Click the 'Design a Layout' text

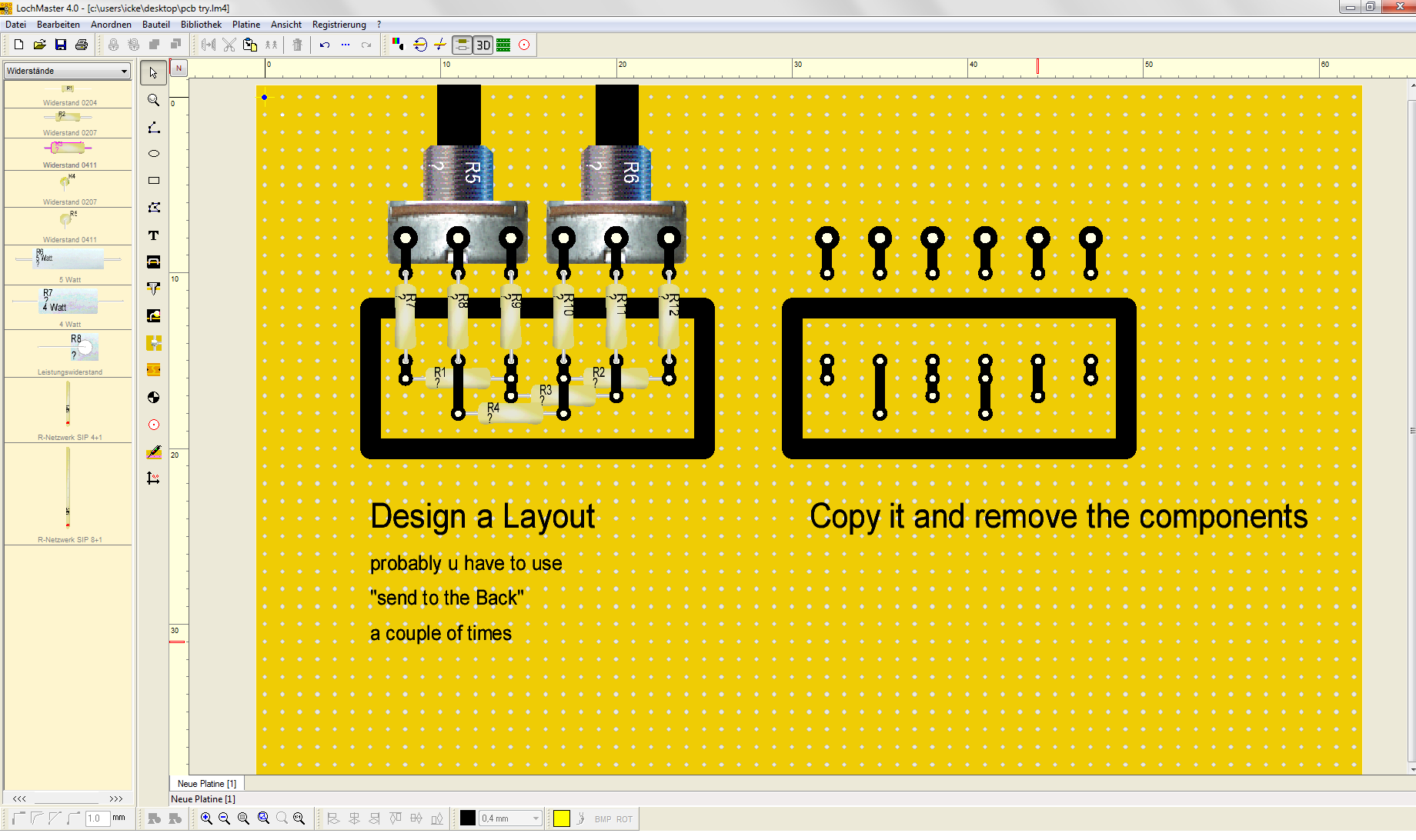pyautogui.click(x=483, y=517)
